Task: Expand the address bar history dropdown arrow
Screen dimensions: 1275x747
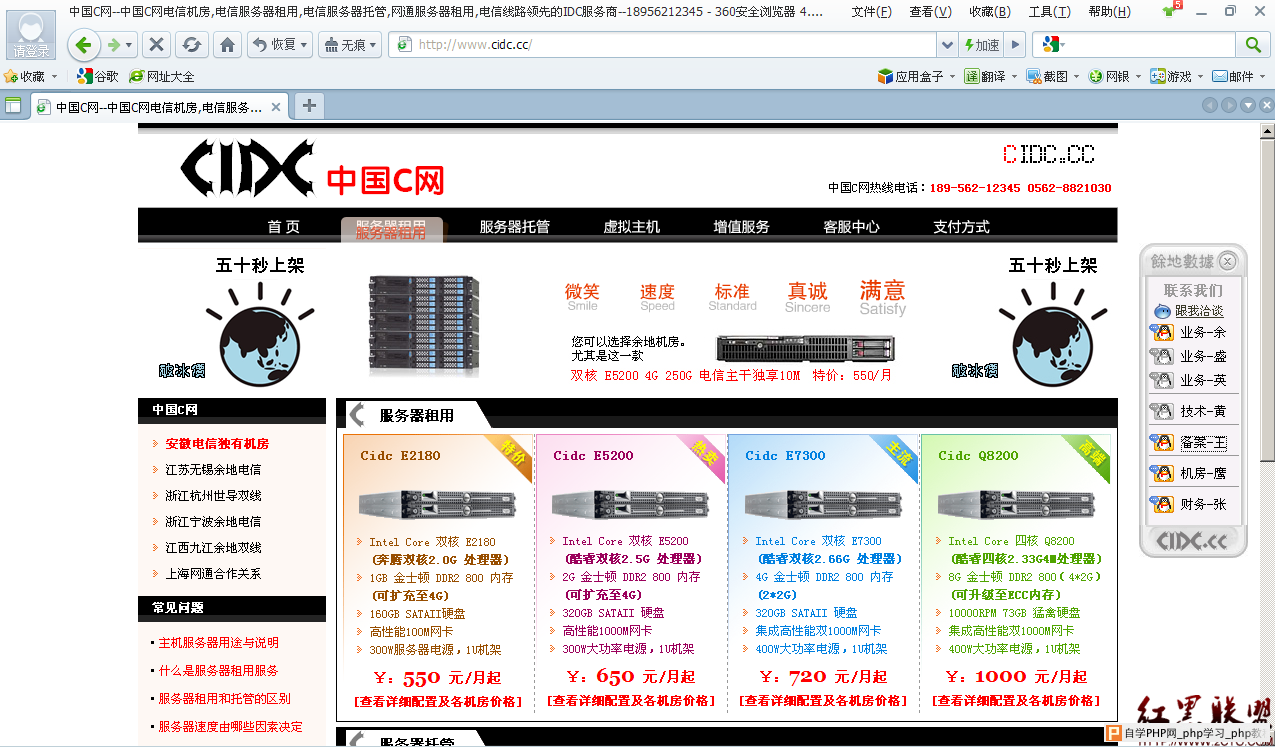Action: [947, 45]
